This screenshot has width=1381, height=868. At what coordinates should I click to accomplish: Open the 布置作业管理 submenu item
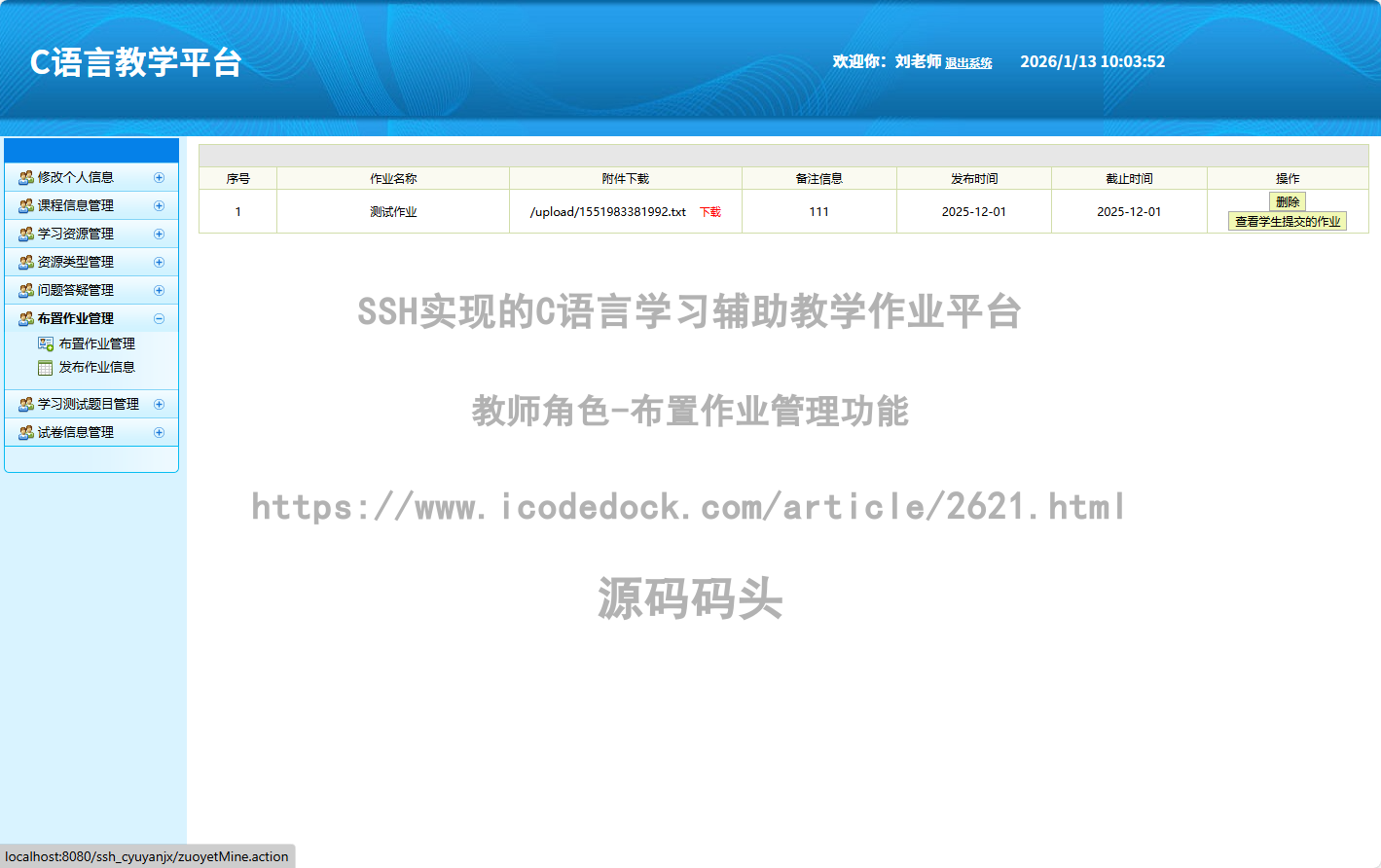[96, 344]
